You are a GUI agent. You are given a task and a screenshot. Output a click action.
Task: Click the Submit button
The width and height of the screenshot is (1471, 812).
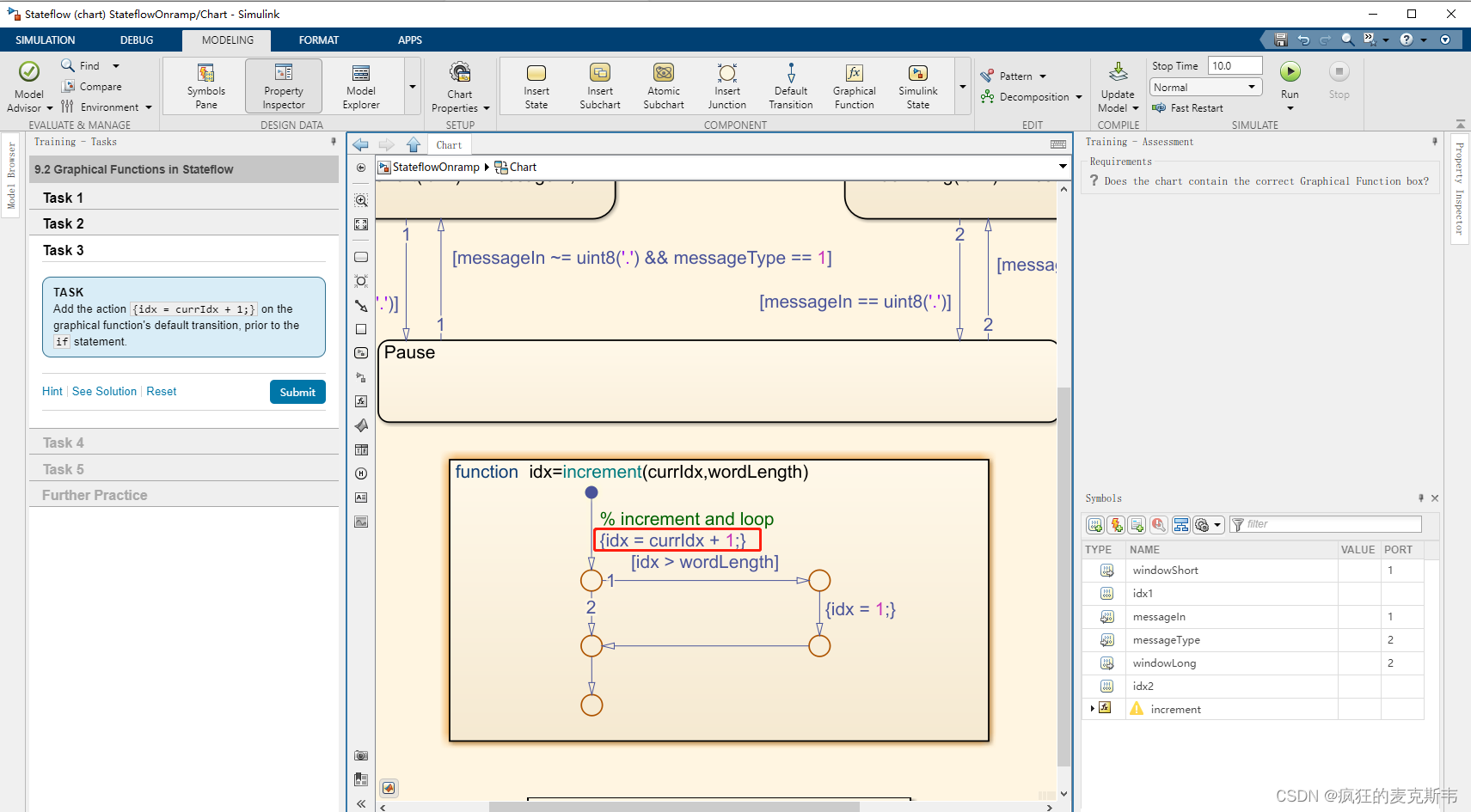pos(297,392)
